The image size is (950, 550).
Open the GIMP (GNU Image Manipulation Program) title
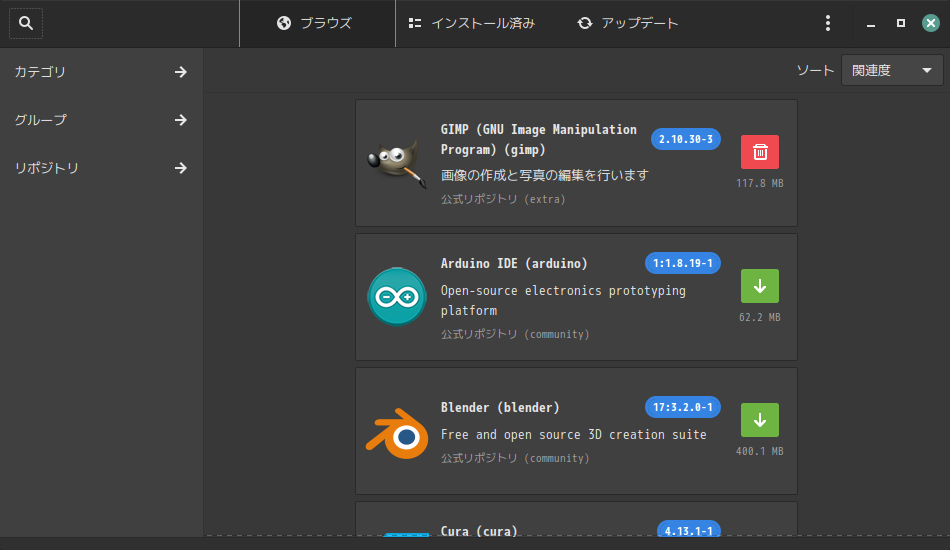tap(539, 139)
